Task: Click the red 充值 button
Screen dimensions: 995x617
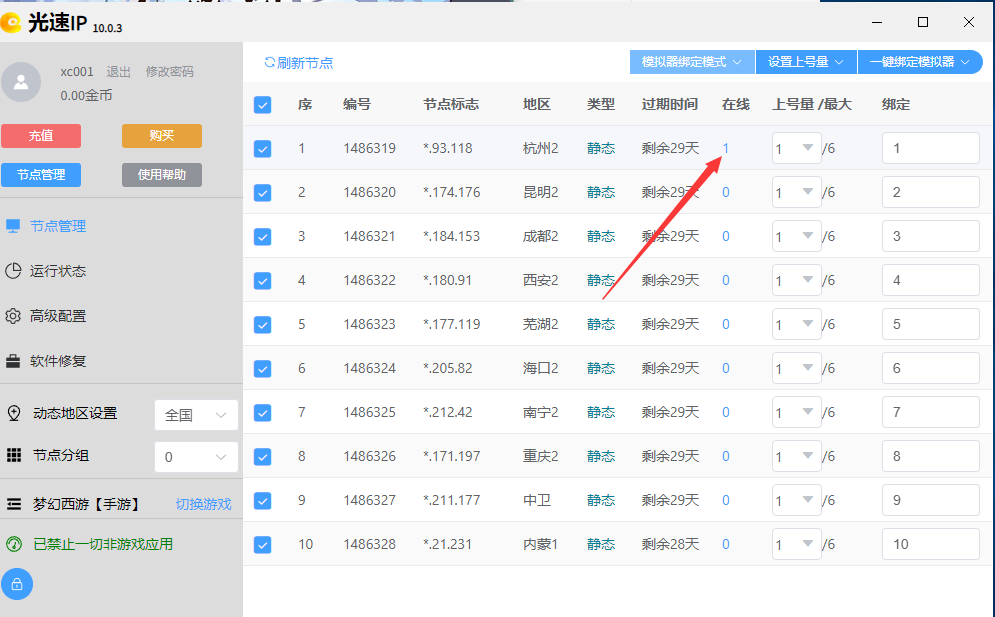Action: click(x=41, y=136)
